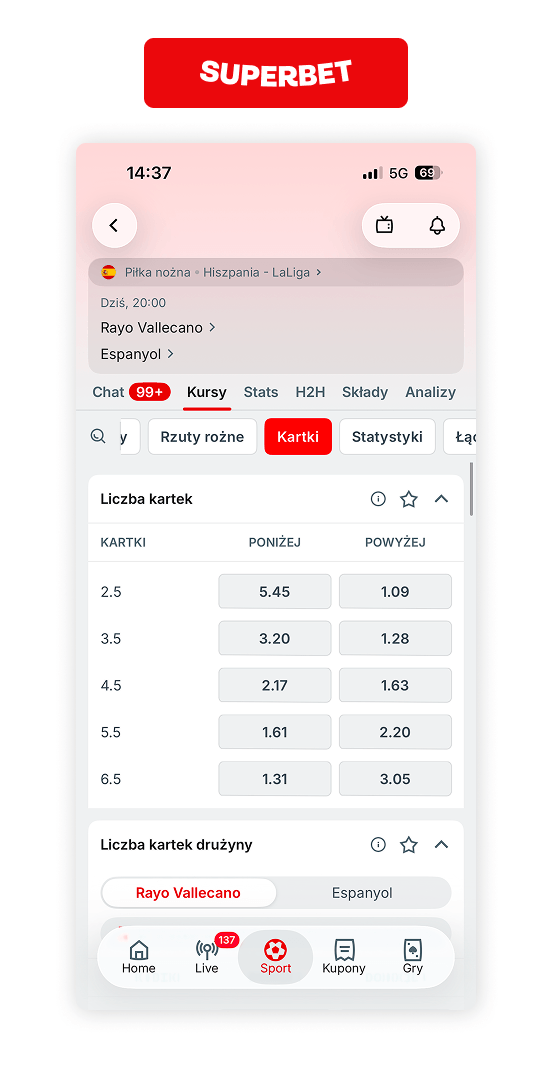Viewport: 552px width, 1079px height.
Task: Switch to the Stats tab
Action: point(261,392)
